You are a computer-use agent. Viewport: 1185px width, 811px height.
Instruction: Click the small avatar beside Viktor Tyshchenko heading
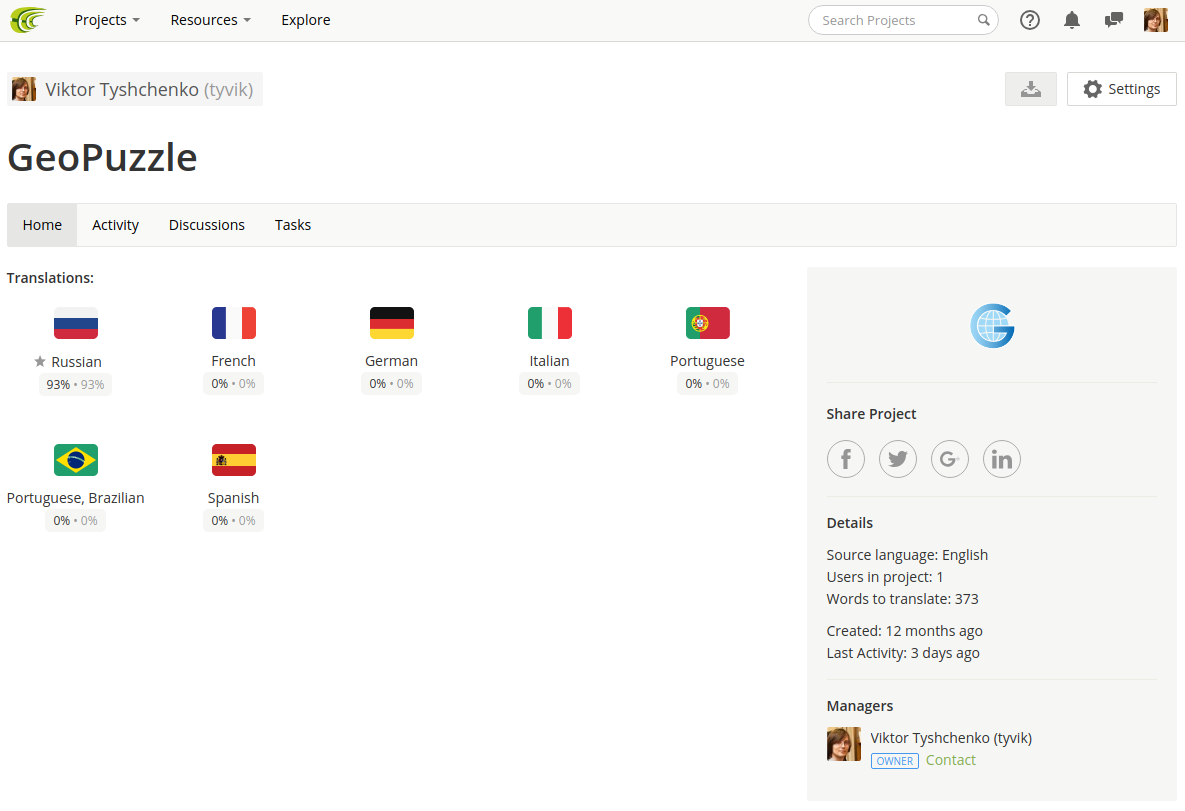click(x=24, y=89)
